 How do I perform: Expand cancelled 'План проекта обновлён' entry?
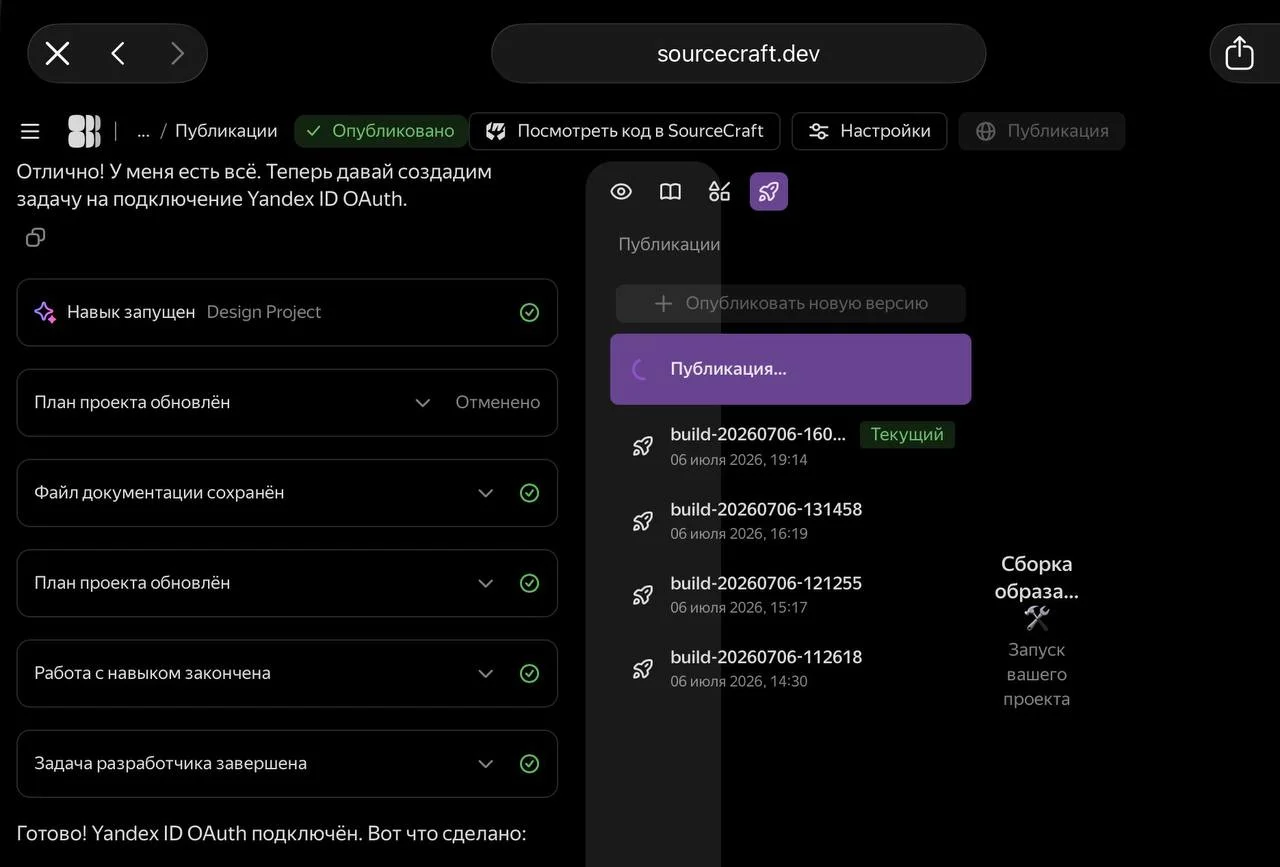coord(423,402)
